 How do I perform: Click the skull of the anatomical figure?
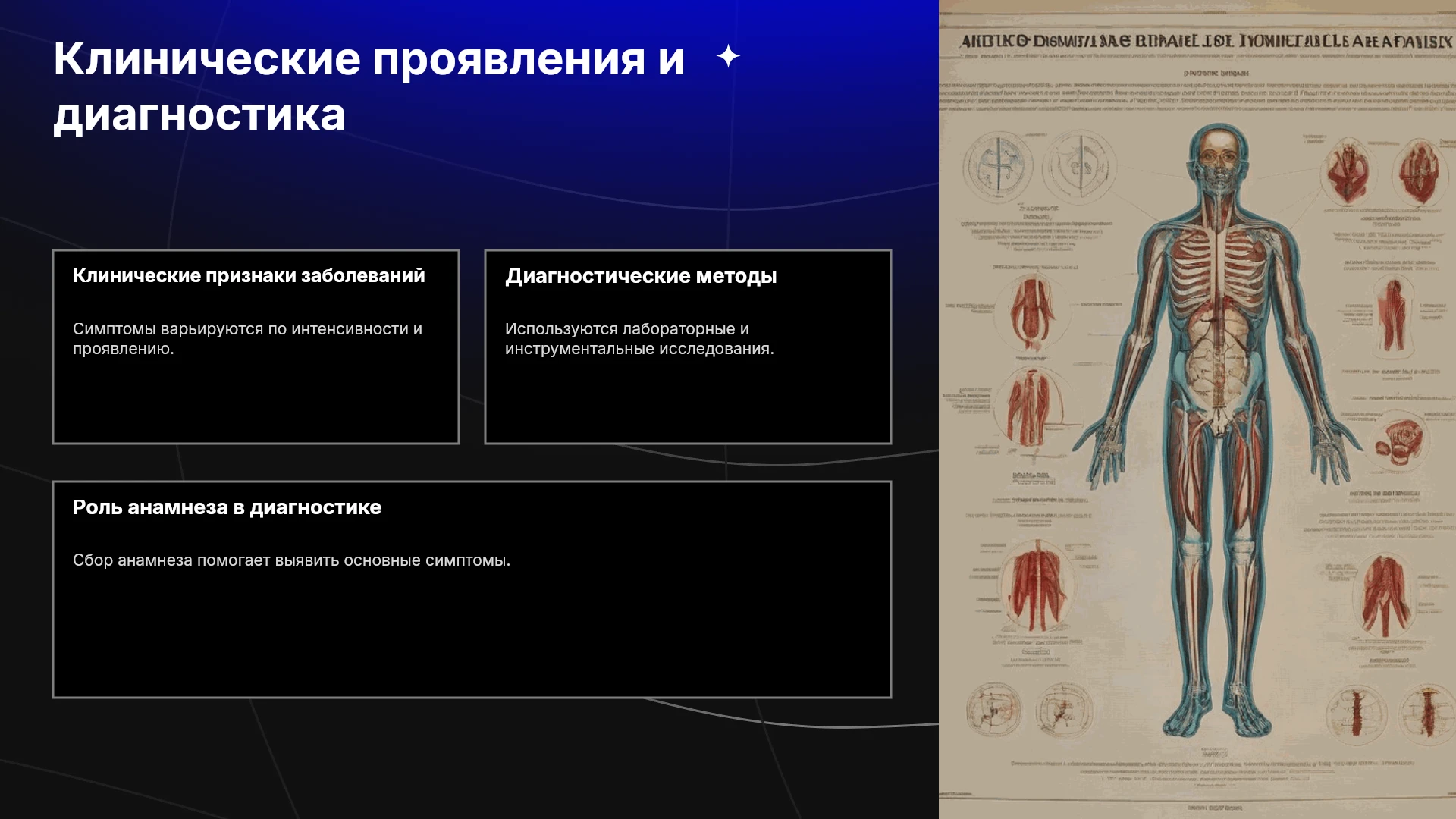point(1218,161)
